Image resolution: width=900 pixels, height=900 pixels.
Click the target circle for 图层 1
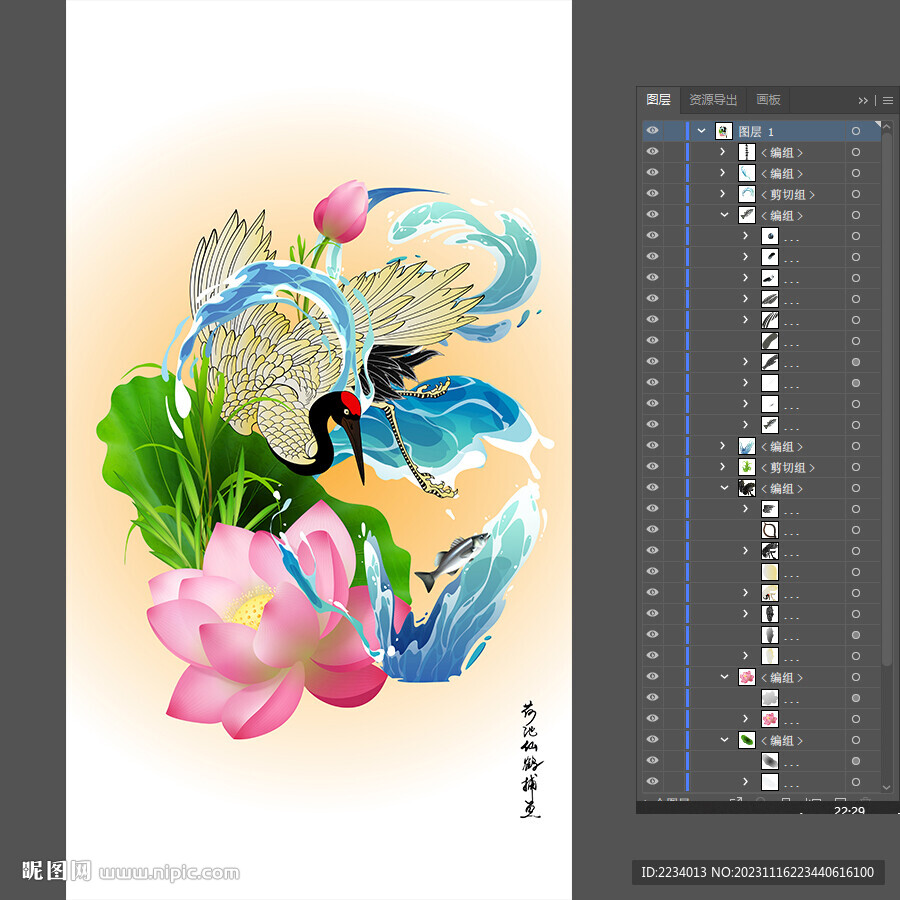(x=856, y=131)
